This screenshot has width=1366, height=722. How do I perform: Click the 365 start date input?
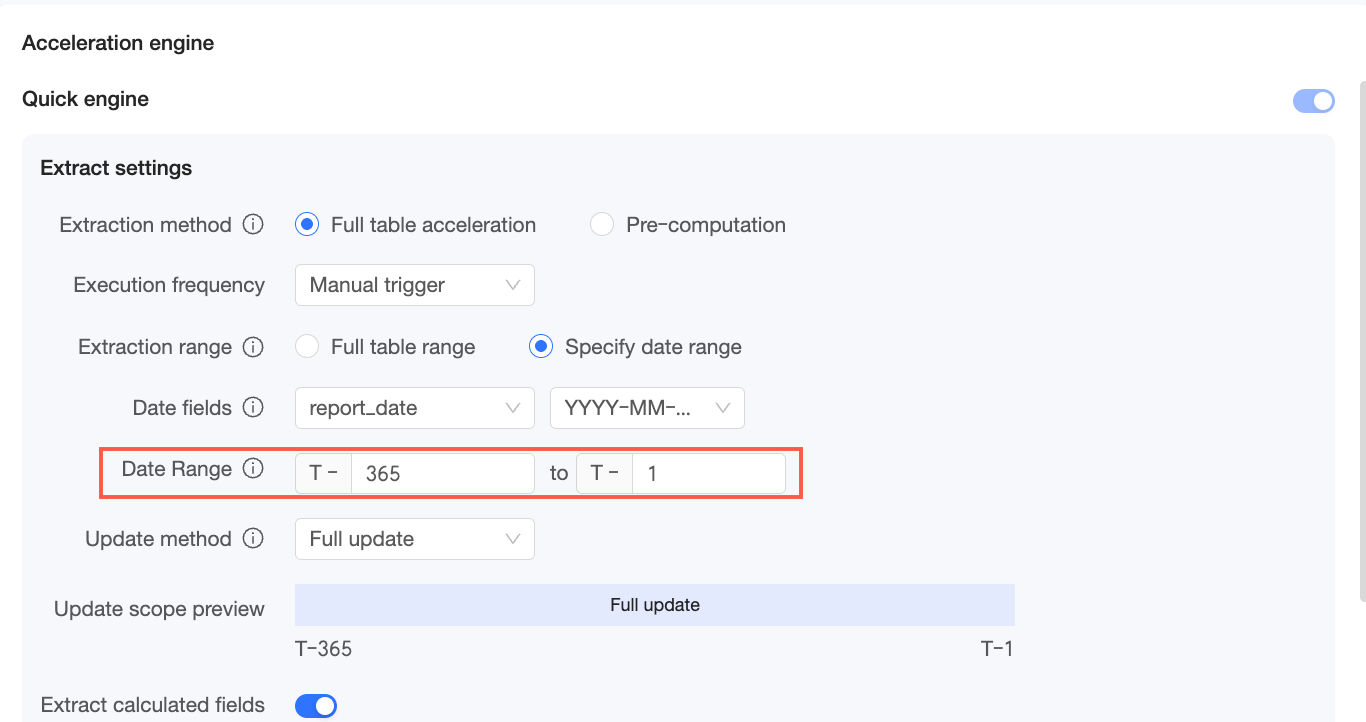pyautogui.click(x=442, y=474)
